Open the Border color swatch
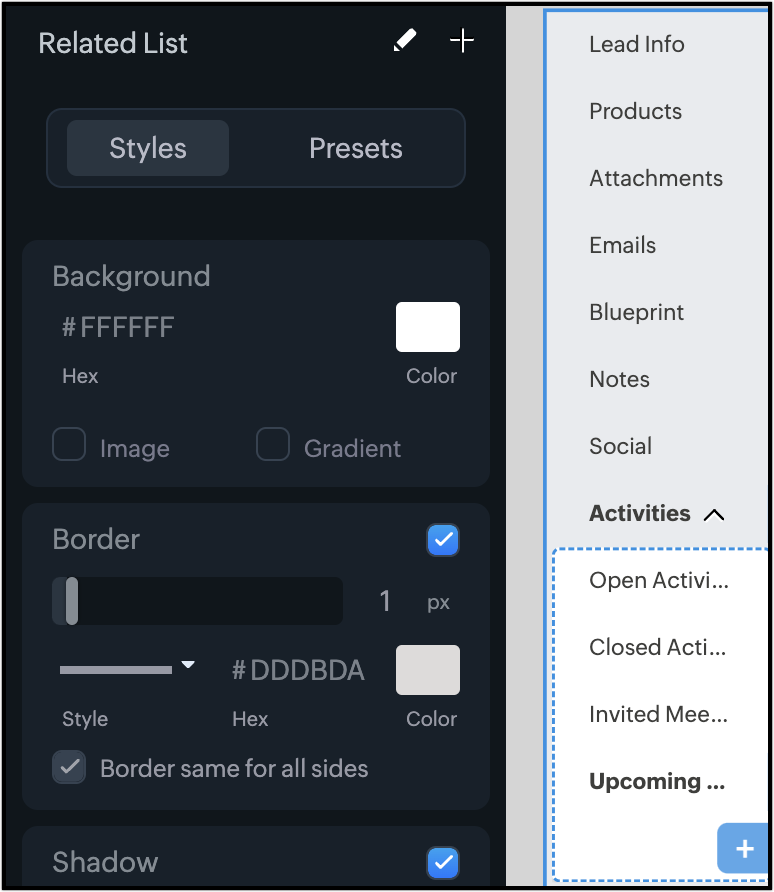Image resolution: width=774 pixels, height=892 pixels. [x=428, y=670]
